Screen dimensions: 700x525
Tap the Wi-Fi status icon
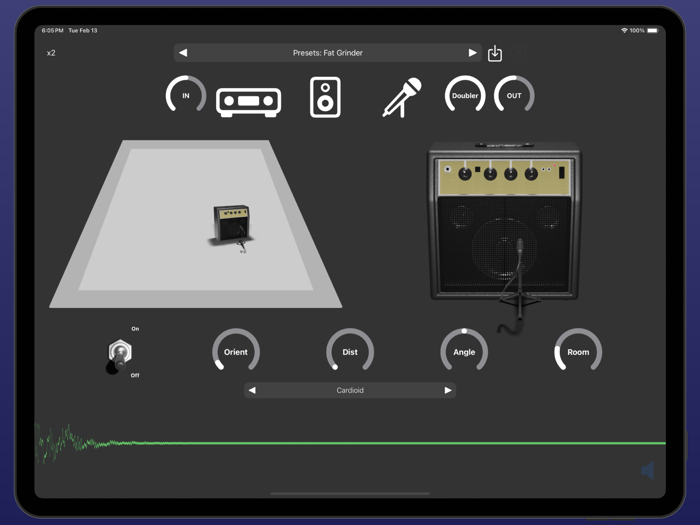[x=624, y=30]
